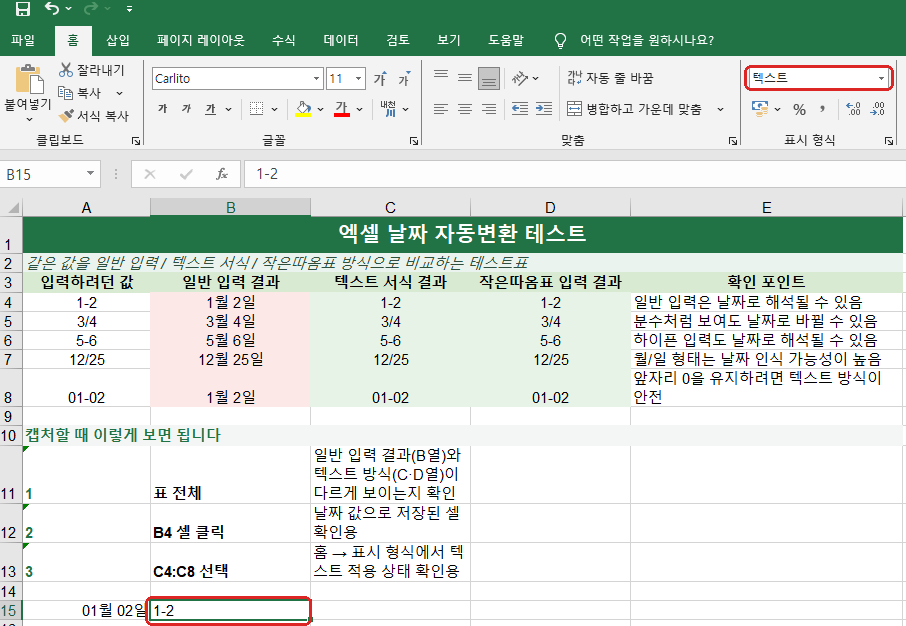Open the font size 11 dropdown
The height and width of the screenshot is (626, 906).
(x=358, y=79)
